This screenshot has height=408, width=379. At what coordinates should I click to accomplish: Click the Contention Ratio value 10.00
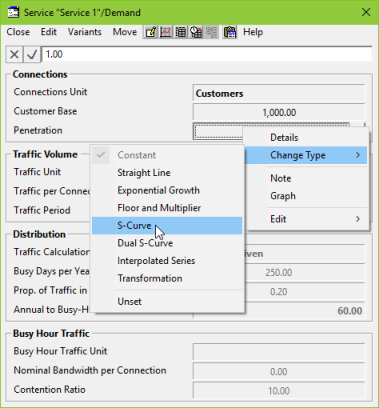[x=279, y=390]
